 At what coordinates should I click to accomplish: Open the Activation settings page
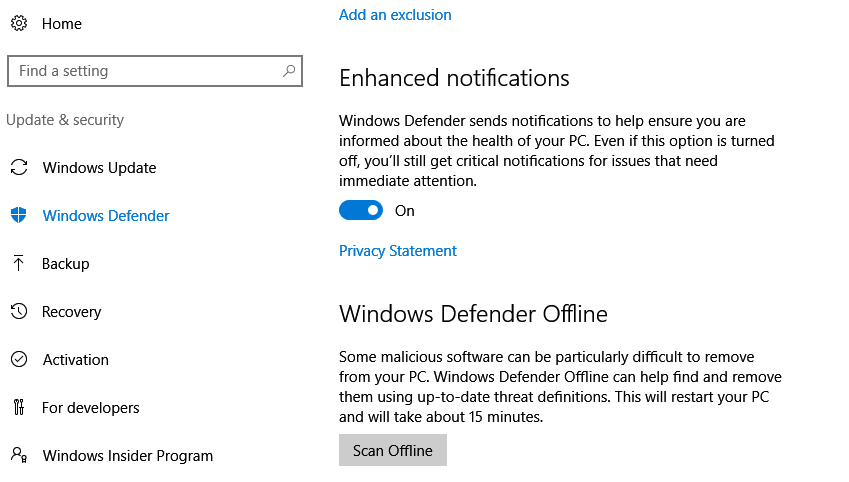76,360
